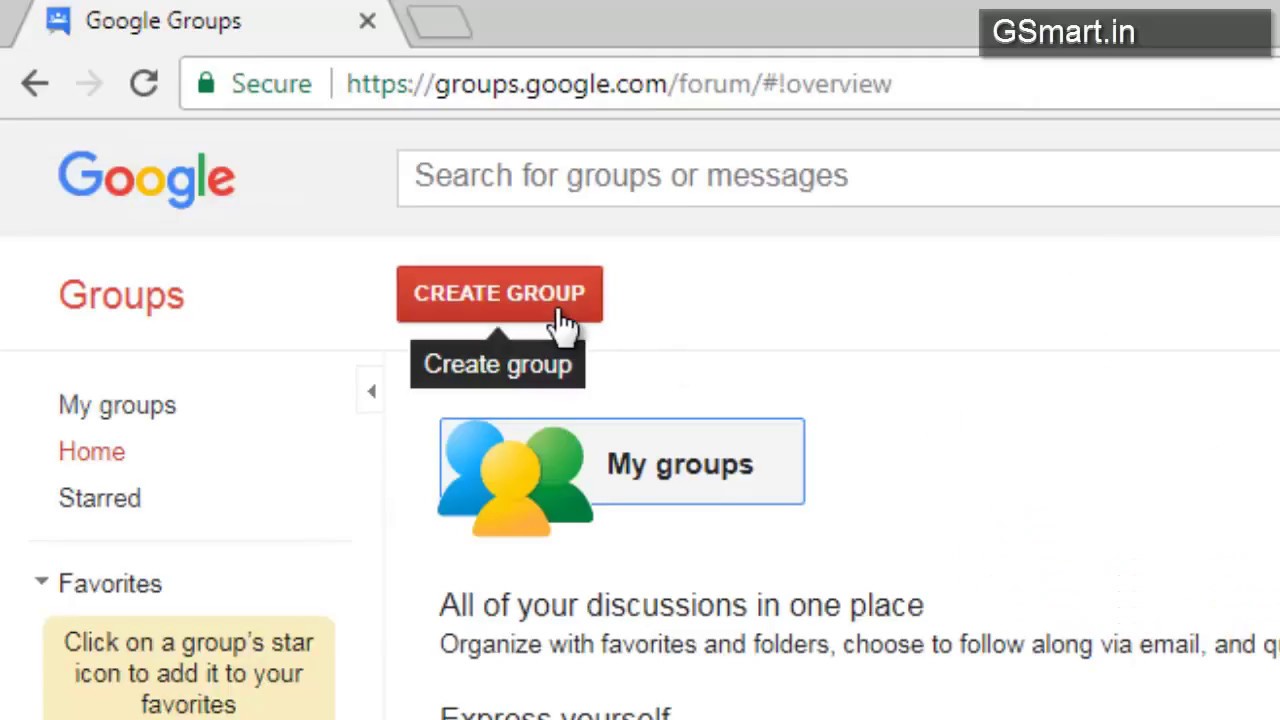Click the browser forward arrow
Viewport: 1280px width, 720px height.
pos(89,84)
